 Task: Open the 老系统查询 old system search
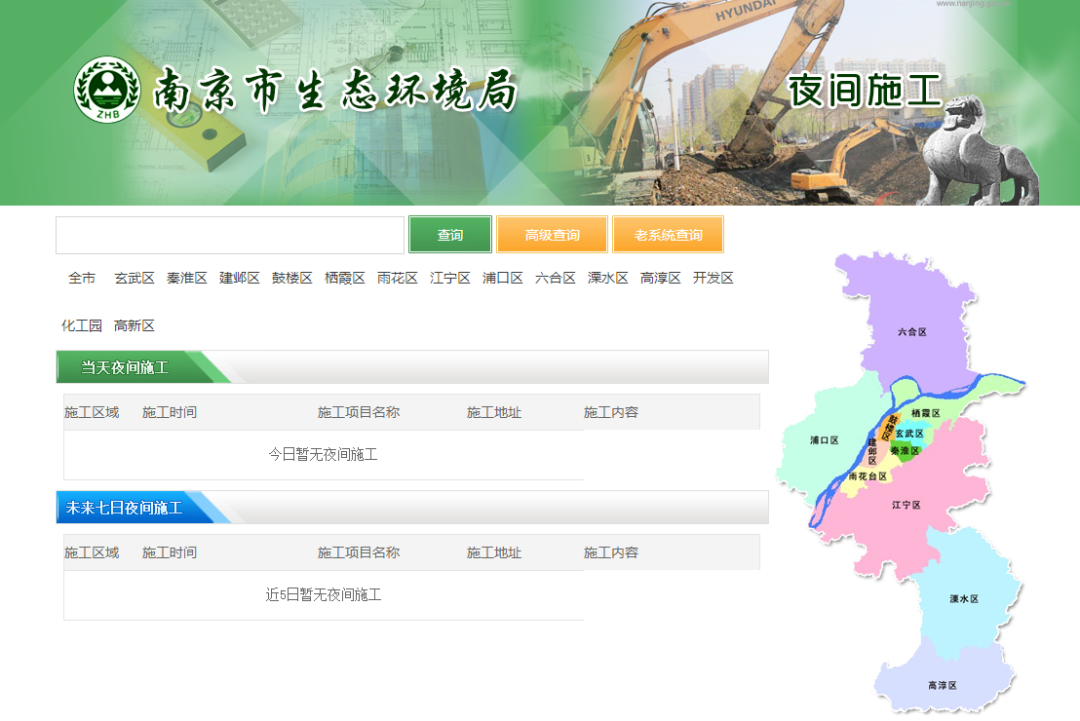(668, 235)
